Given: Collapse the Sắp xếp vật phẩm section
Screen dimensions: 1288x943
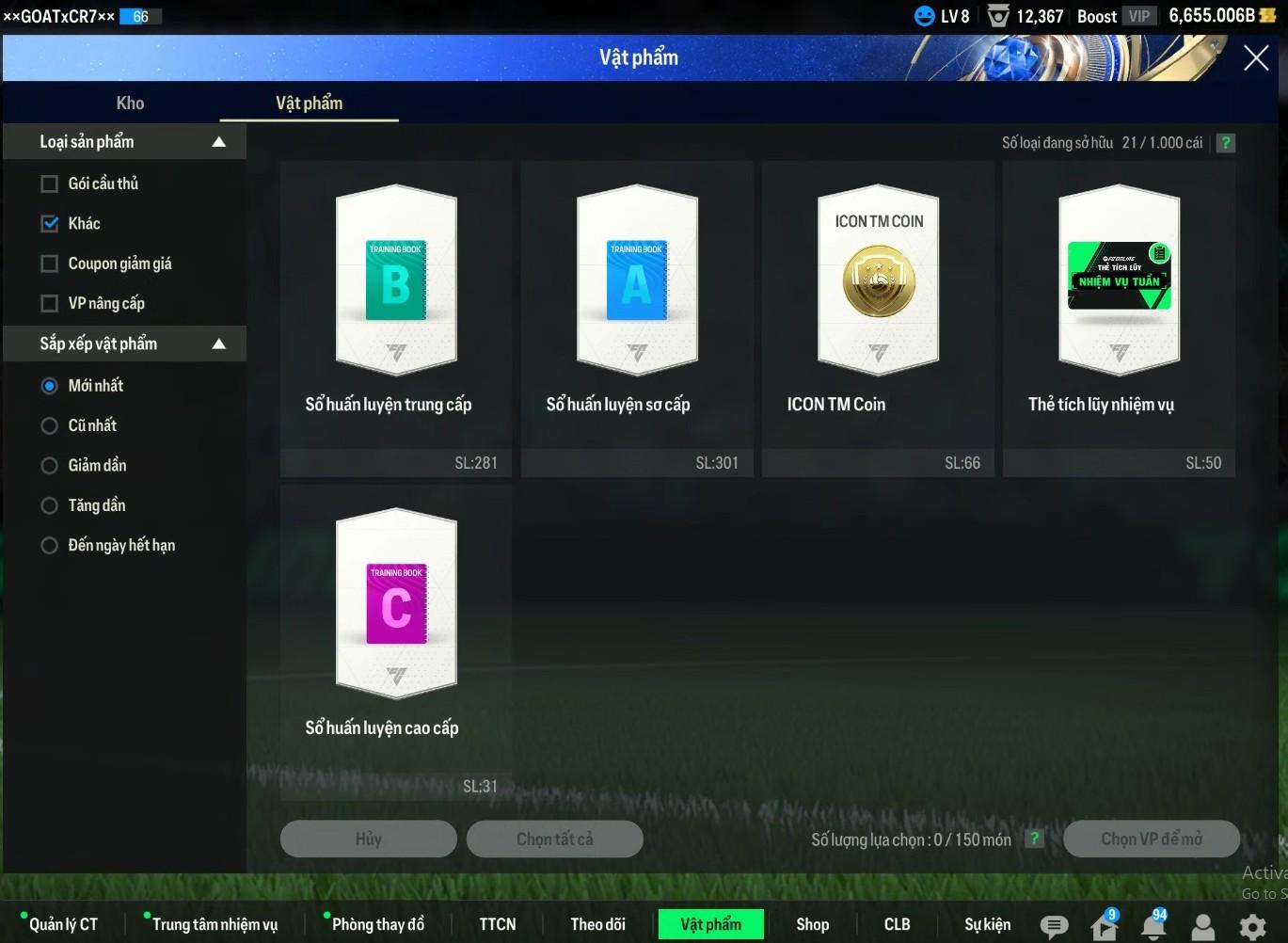Looking at the screenshot, I should coord(218,344).
